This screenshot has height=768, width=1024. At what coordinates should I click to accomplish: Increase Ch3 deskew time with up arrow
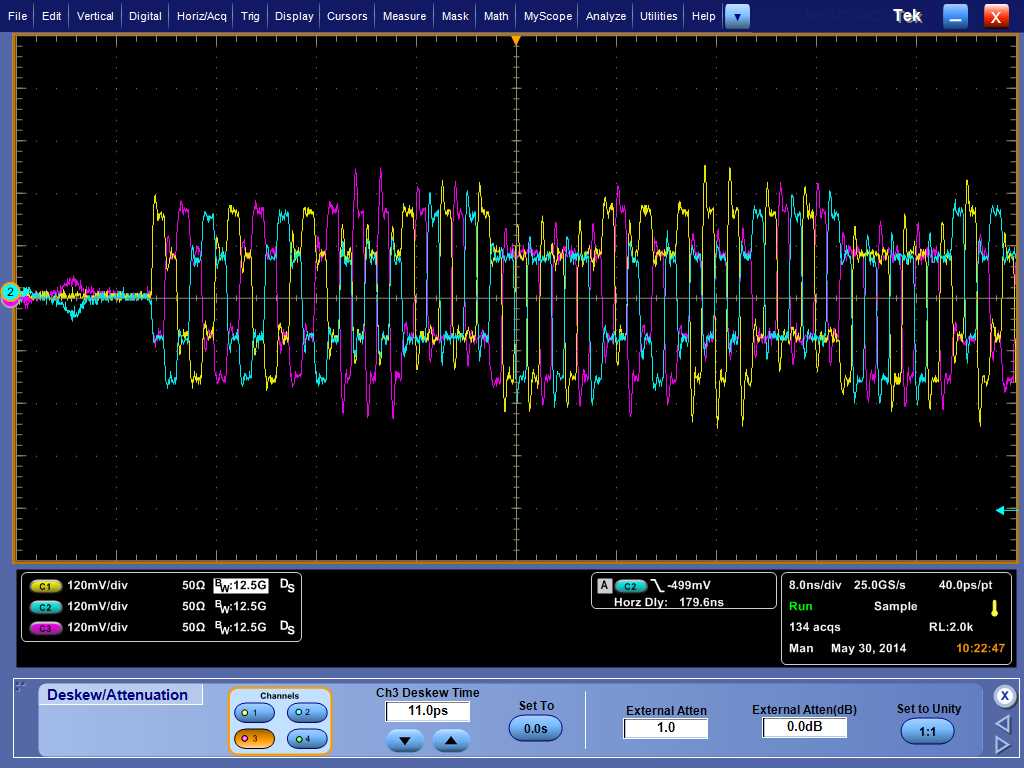pos(451,741)
